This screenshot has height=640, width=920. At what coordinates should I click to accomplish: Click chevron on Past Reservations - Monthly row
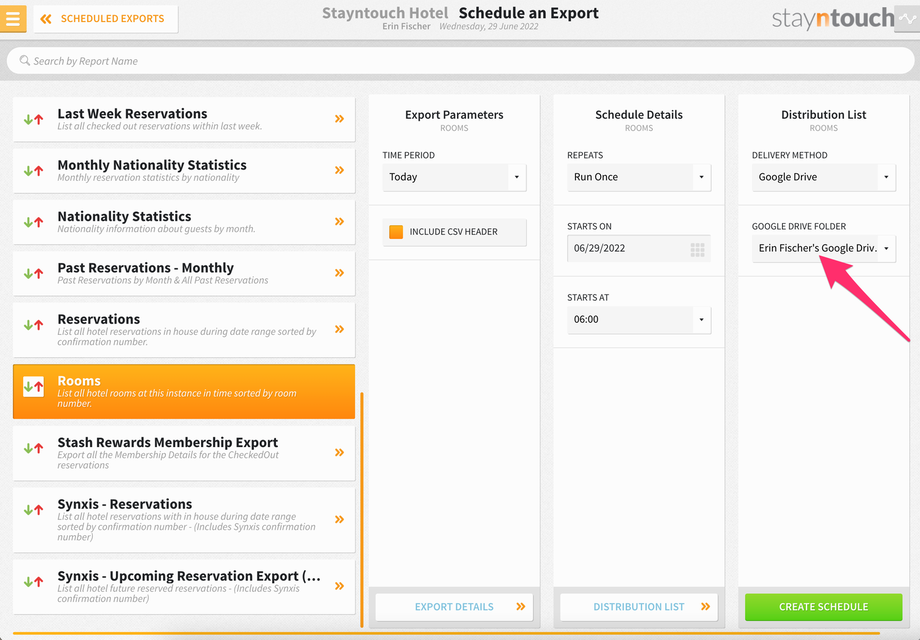(339, 273)
